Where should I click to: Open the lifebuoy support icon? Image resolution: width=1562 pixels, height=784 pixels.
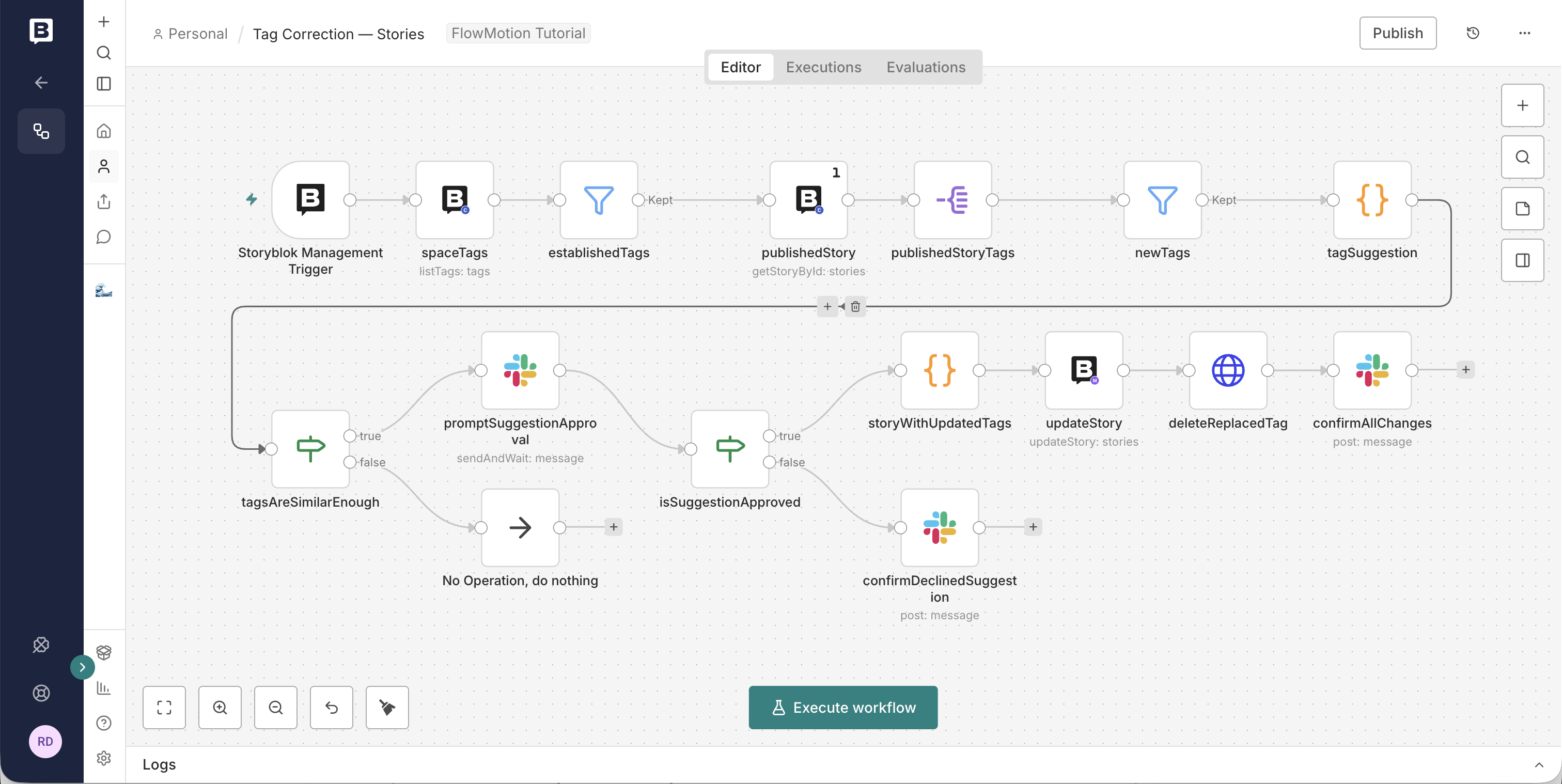pos(41,693)
